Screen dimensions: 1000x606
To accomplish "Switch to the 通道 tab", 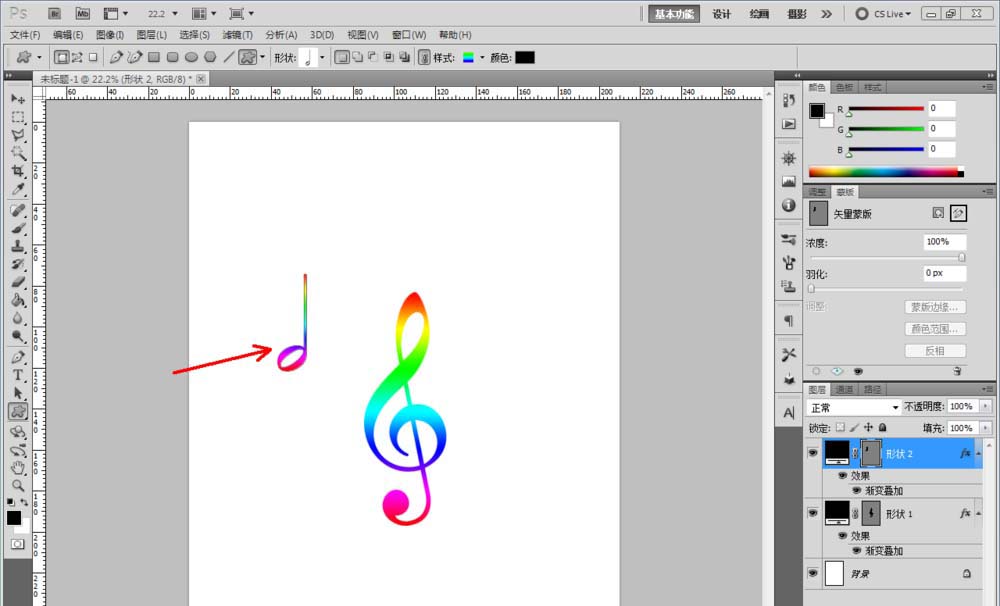I will point(844,389).
